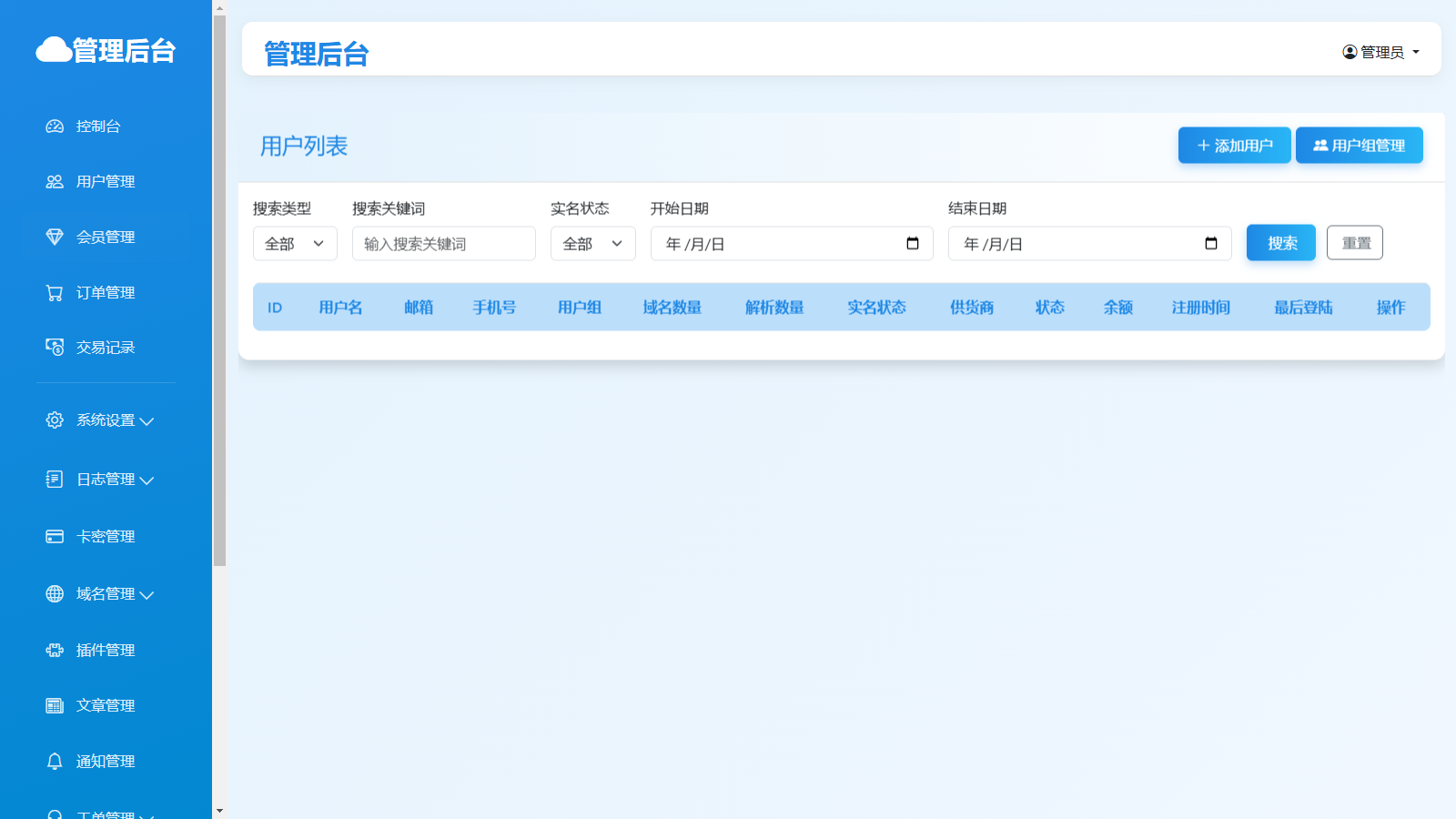Screen dimensions: 1456x819
Task: Click the bell icon beside 通知管理
Action: pos(55,762)
